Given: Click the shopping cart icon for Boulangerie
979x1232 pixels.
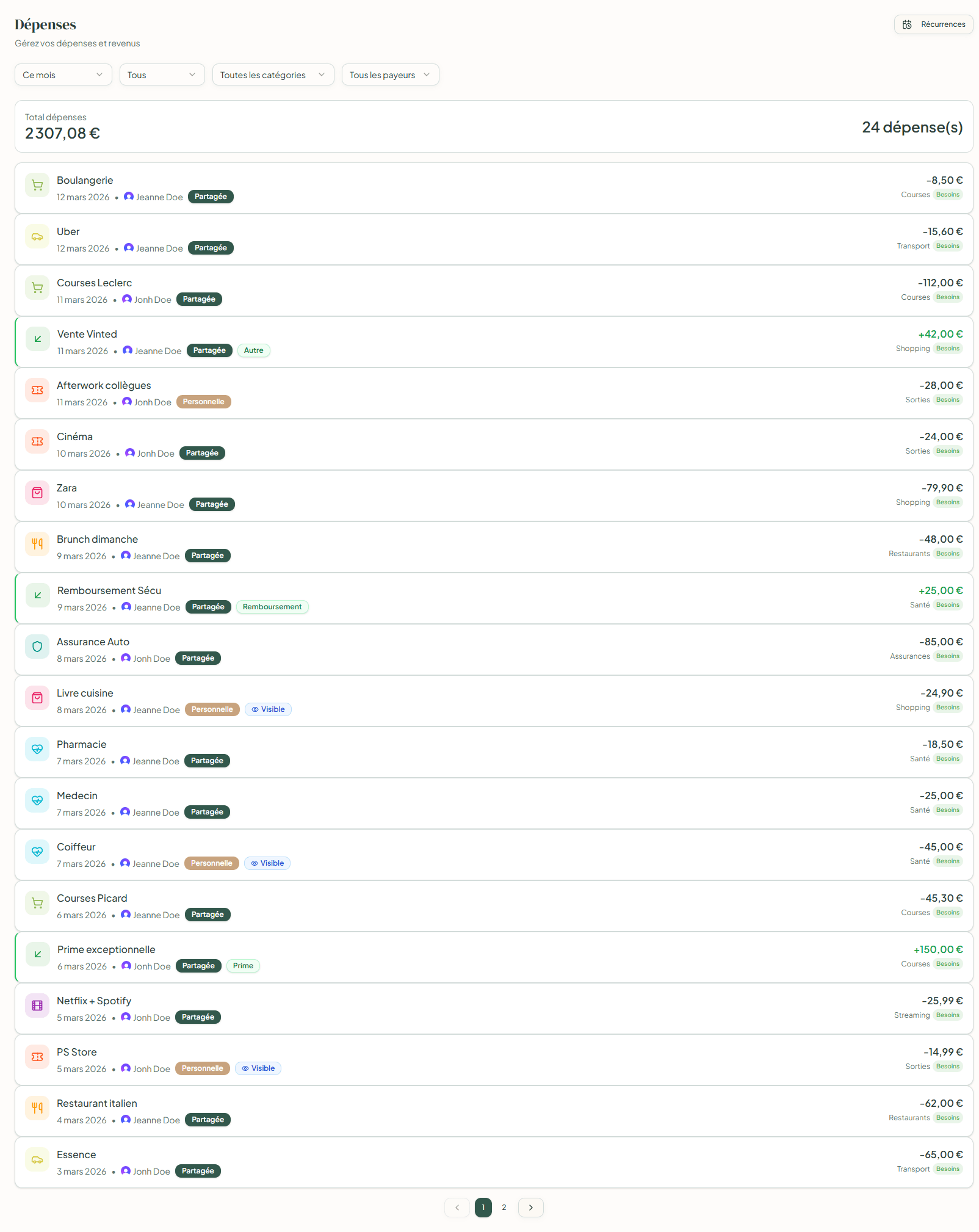Looking at the screenshot, I should click(x=37, y=186).
